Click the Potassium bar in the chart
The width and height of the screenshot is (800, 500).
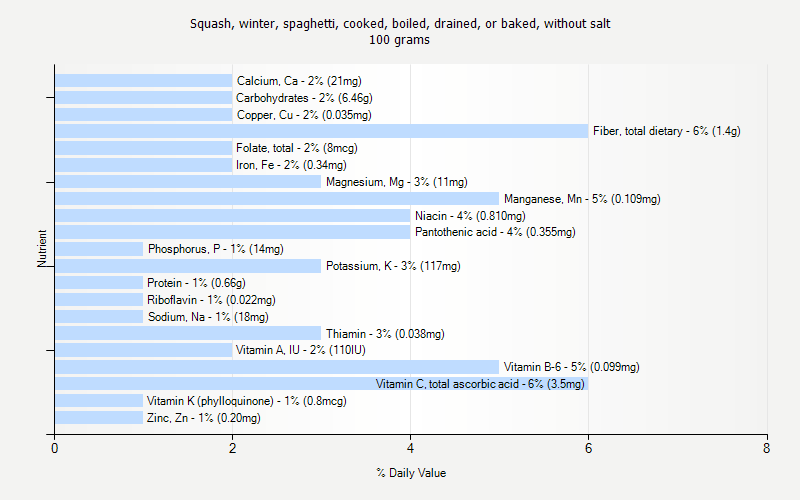click(188, 266)
